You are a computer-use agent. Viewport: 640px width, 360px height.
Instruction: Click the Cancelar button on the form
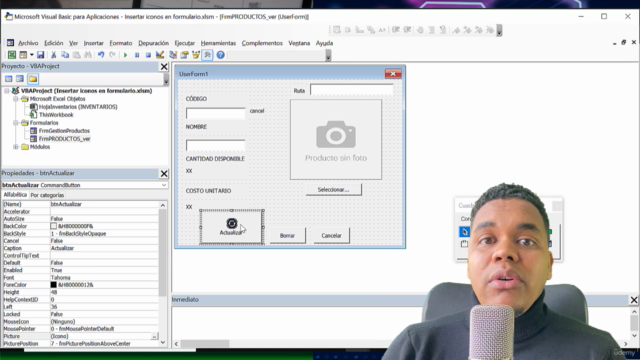pos(331,236)
